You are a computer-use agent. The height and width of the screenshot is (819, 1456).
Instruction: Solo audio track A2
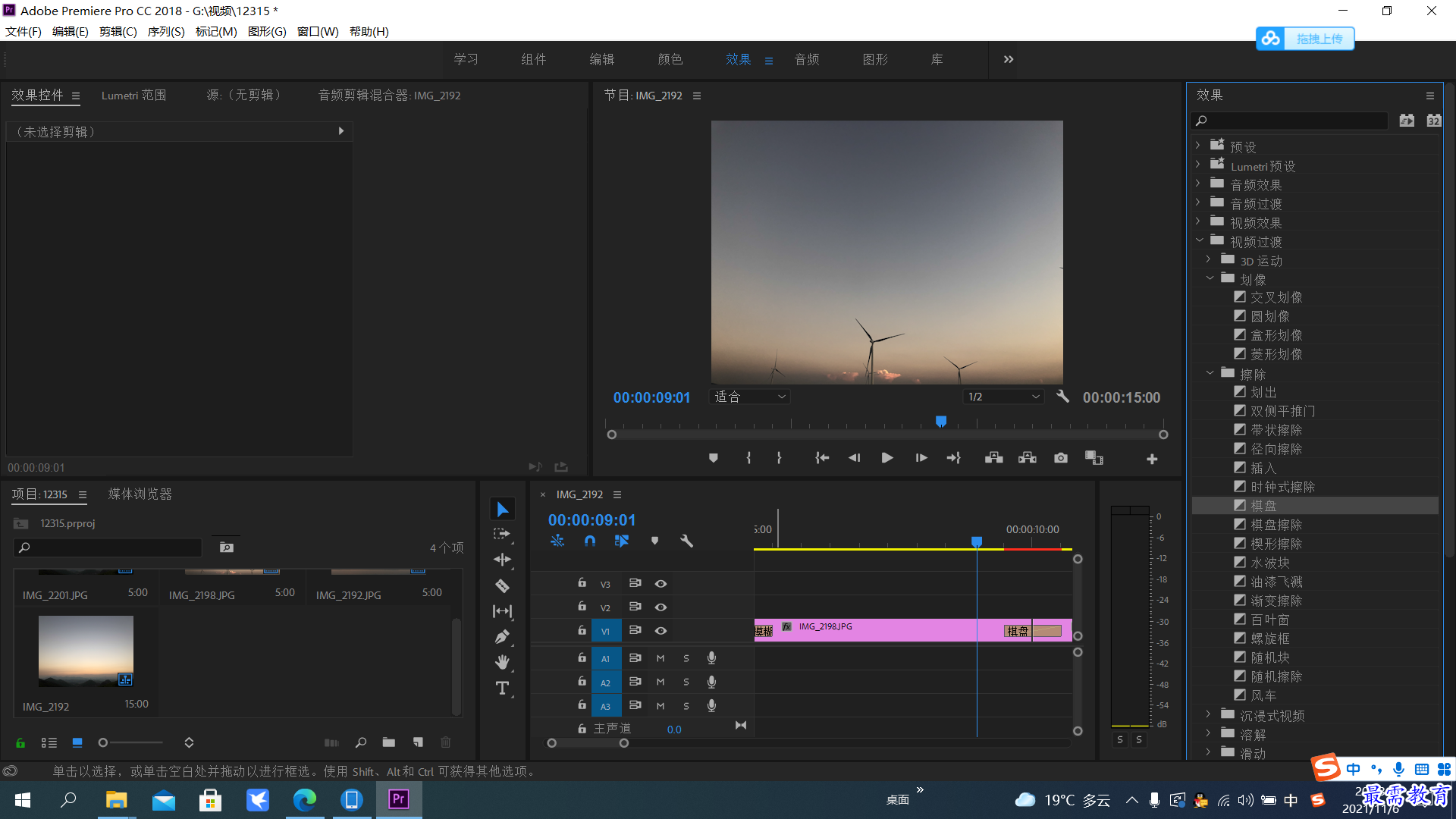[x=686, y=682]
